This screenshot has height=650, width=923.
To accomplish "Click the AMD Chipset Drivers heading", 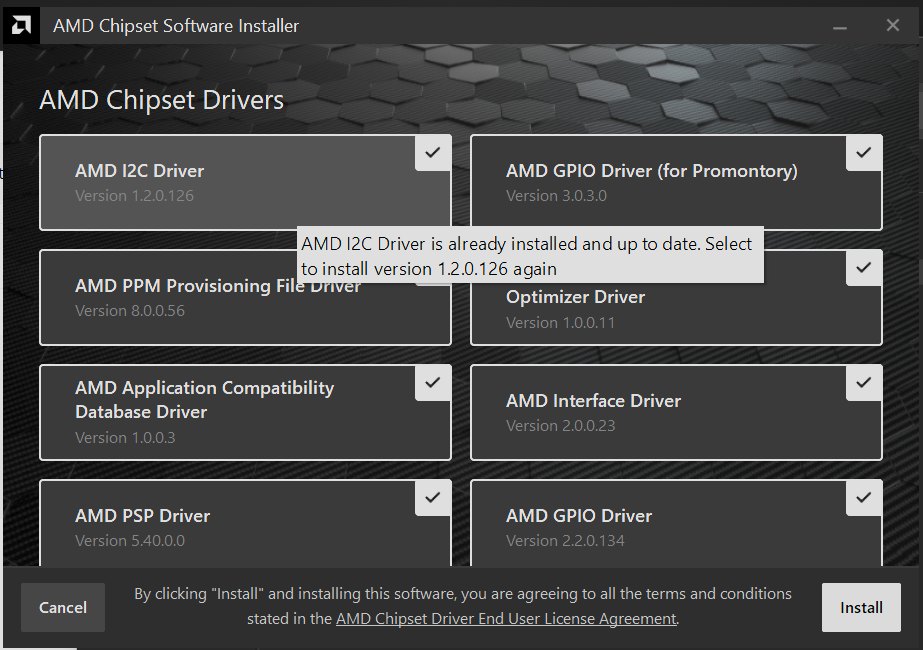I will (162, 100).
